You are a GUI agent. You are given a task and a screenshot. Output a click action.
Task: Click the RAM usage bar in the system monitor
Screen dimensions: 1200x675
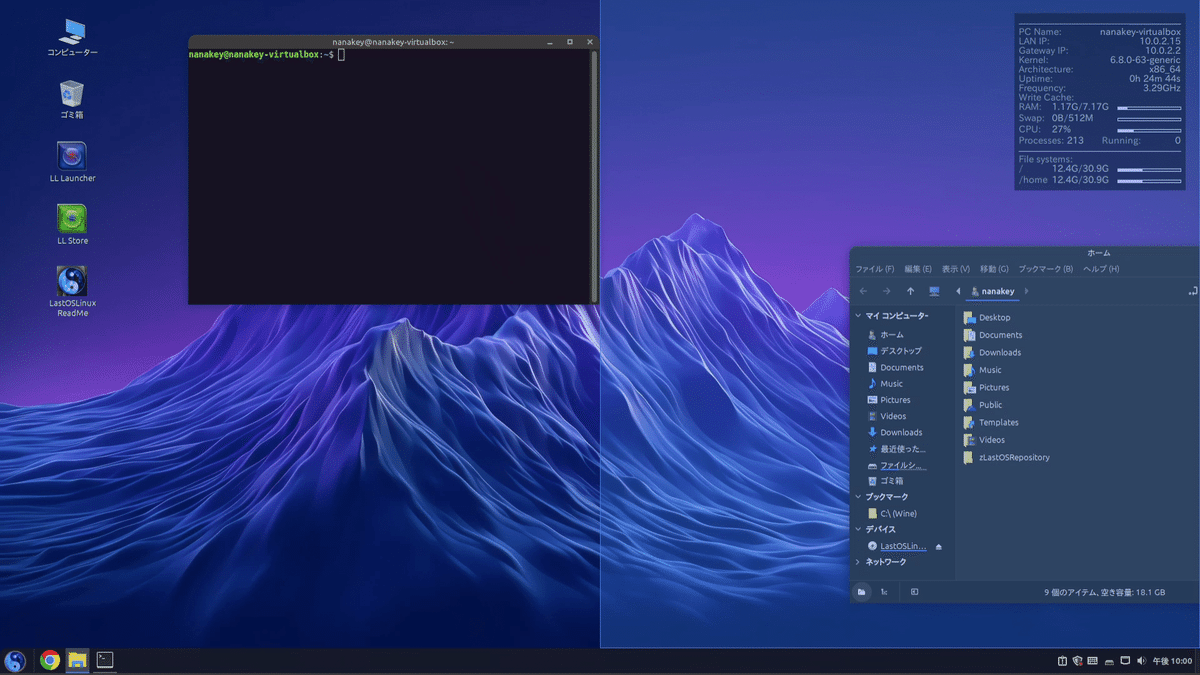[x=1148, y=107]
